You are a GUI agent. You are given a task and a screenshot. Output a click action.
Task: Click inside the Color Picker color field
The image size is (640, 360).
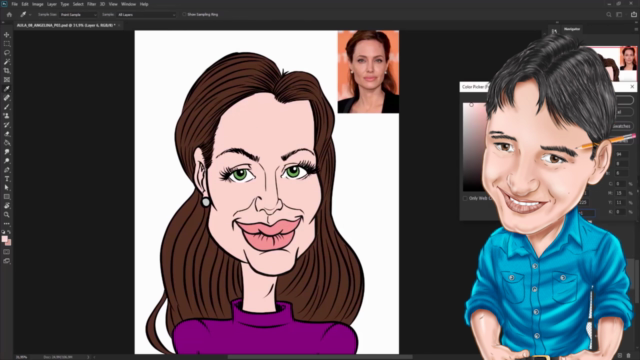(475, 147)
